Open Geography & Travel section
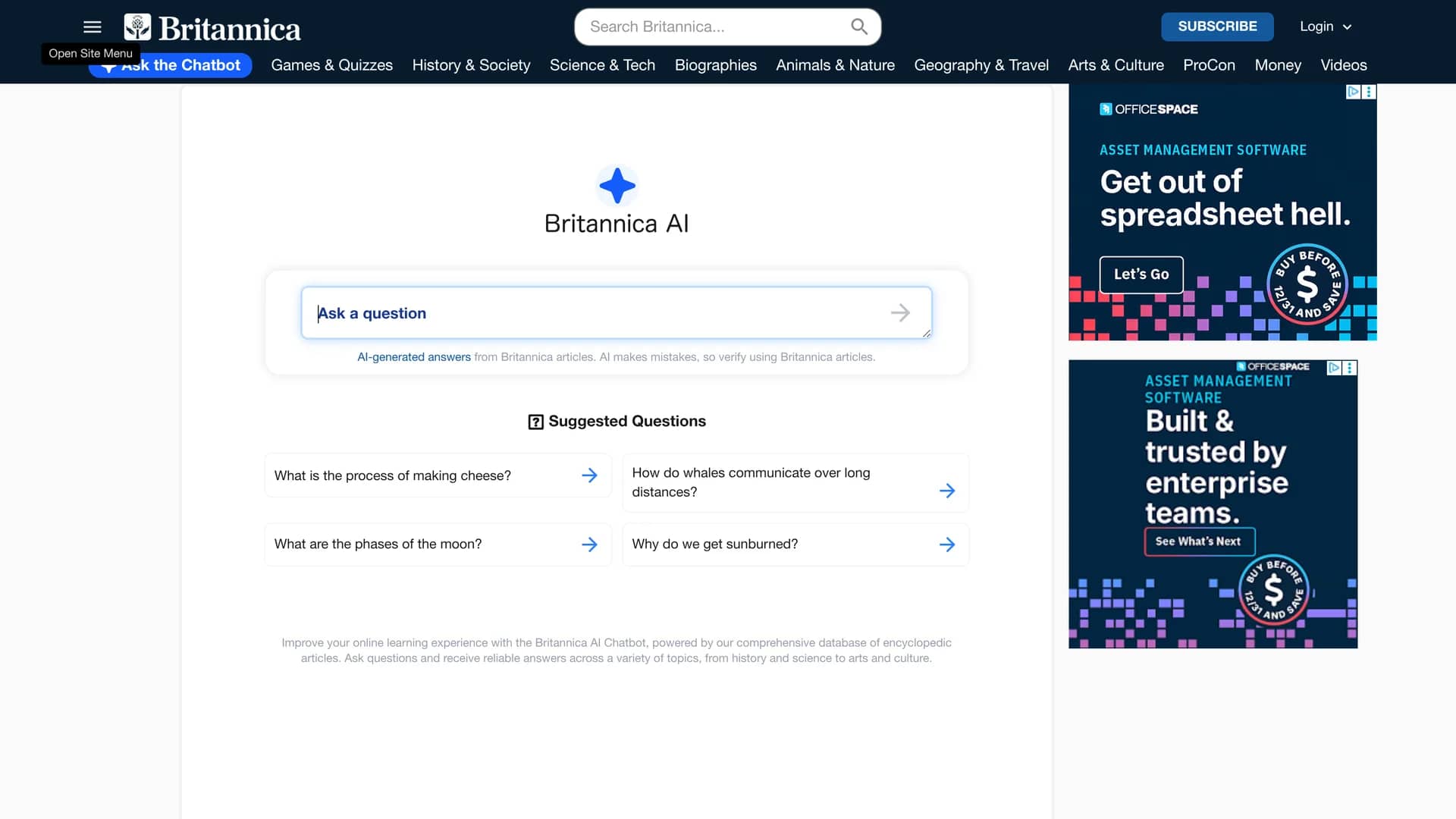The width and height of the screenshot is (1456, 819). [x=981, y=65]
